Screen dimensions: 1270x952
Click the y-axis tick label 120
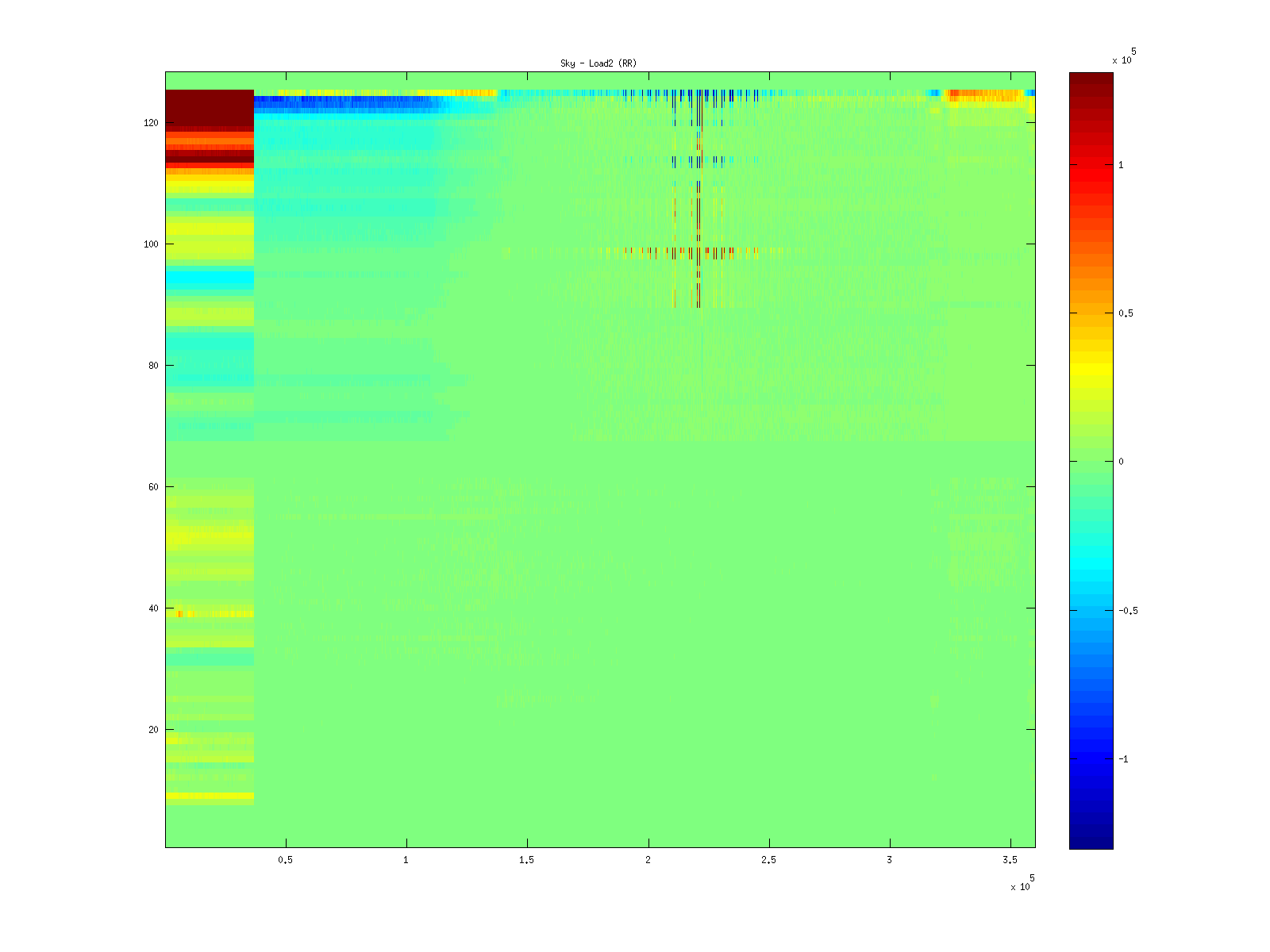151,123
